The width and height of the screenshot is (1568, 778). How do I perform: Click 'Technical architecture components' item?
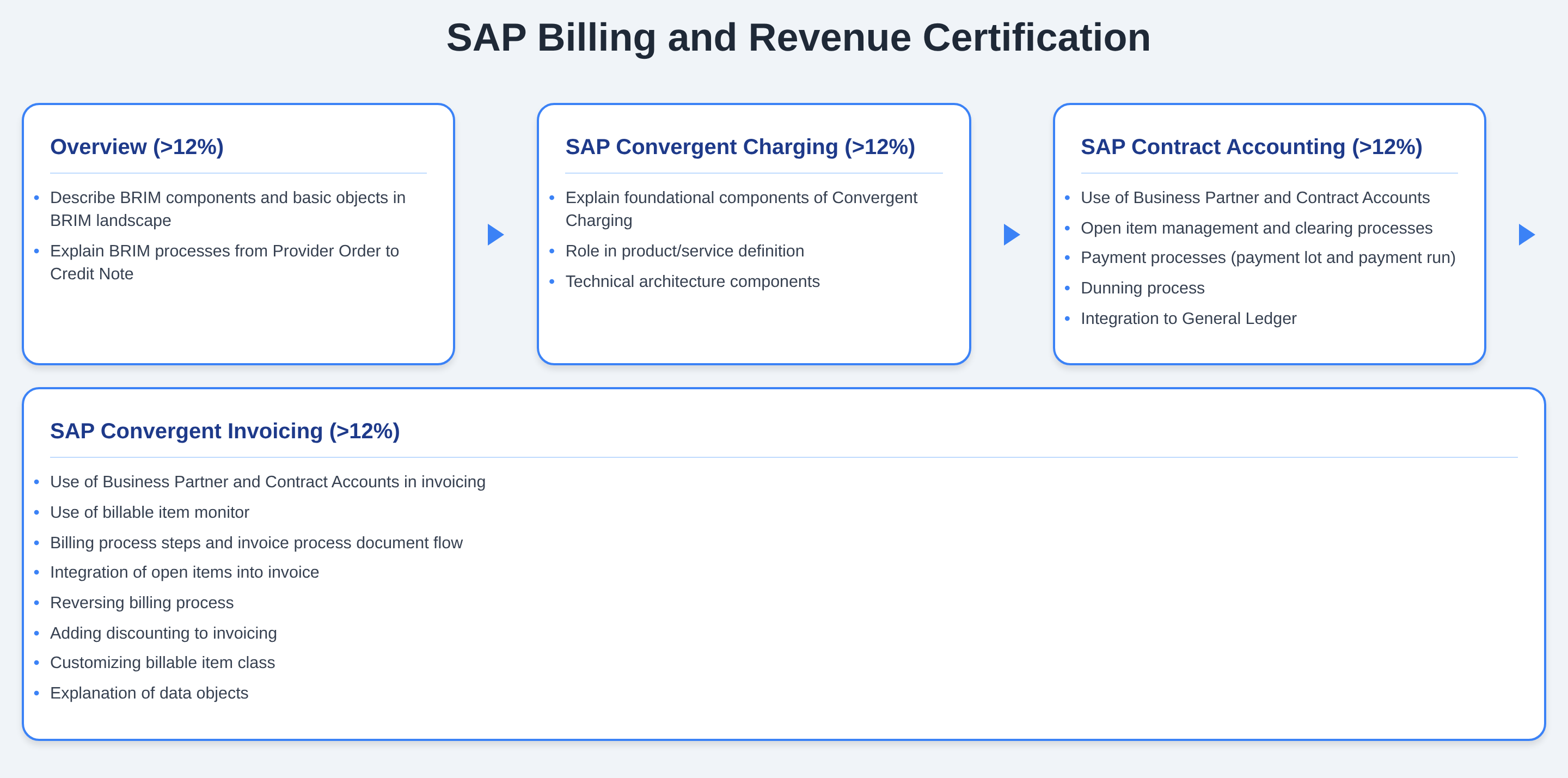click(692, 281)
